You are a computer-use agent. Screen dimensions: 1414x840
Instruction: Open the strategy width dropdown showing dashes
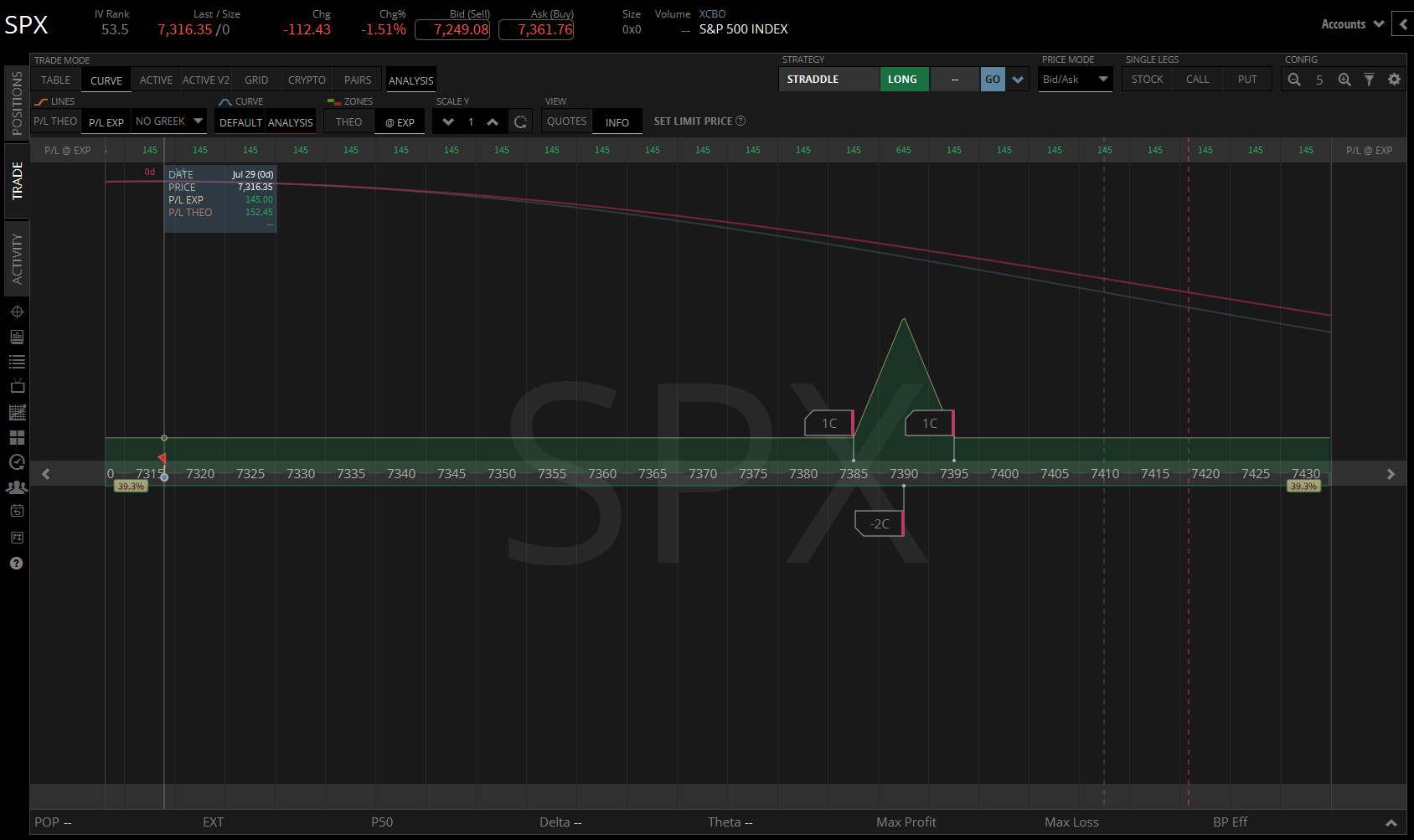(955, 79)
